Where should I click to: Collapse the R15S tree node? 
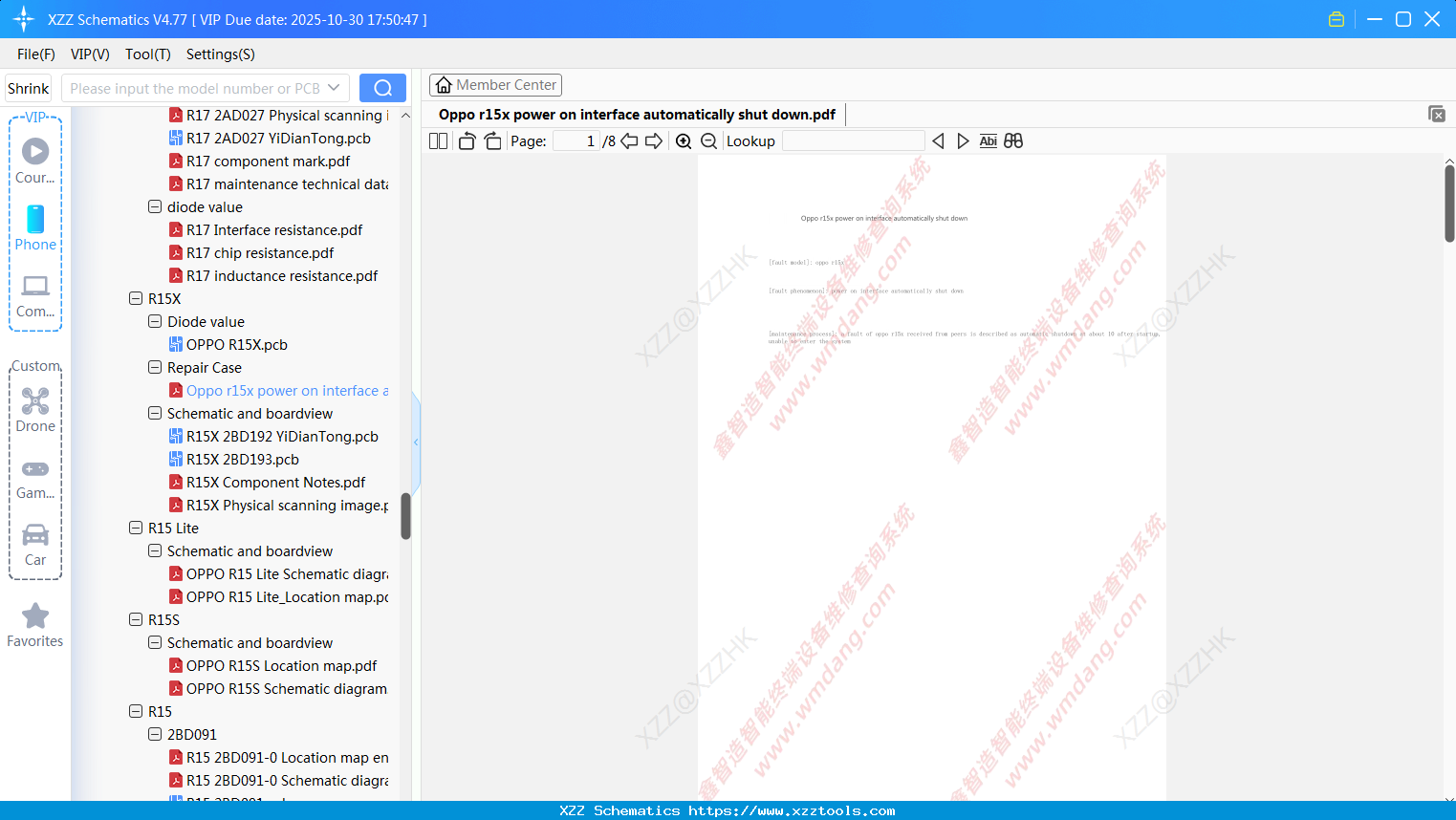(x=136, y=619)
